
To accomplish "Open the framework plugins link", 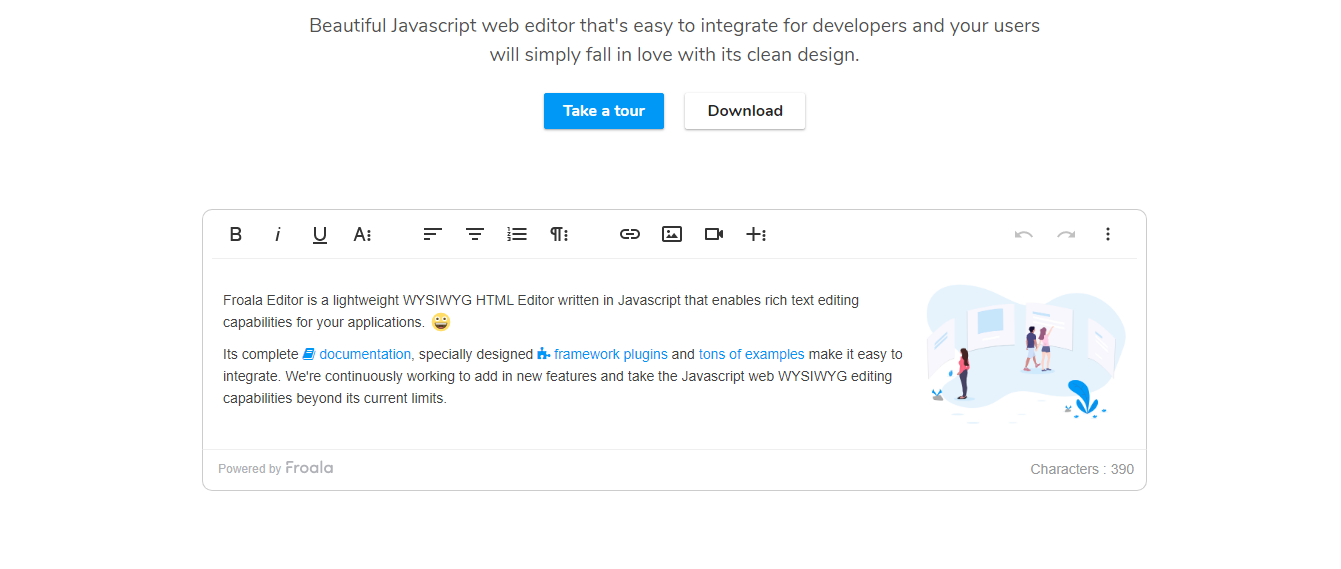I will coord(611,354).
